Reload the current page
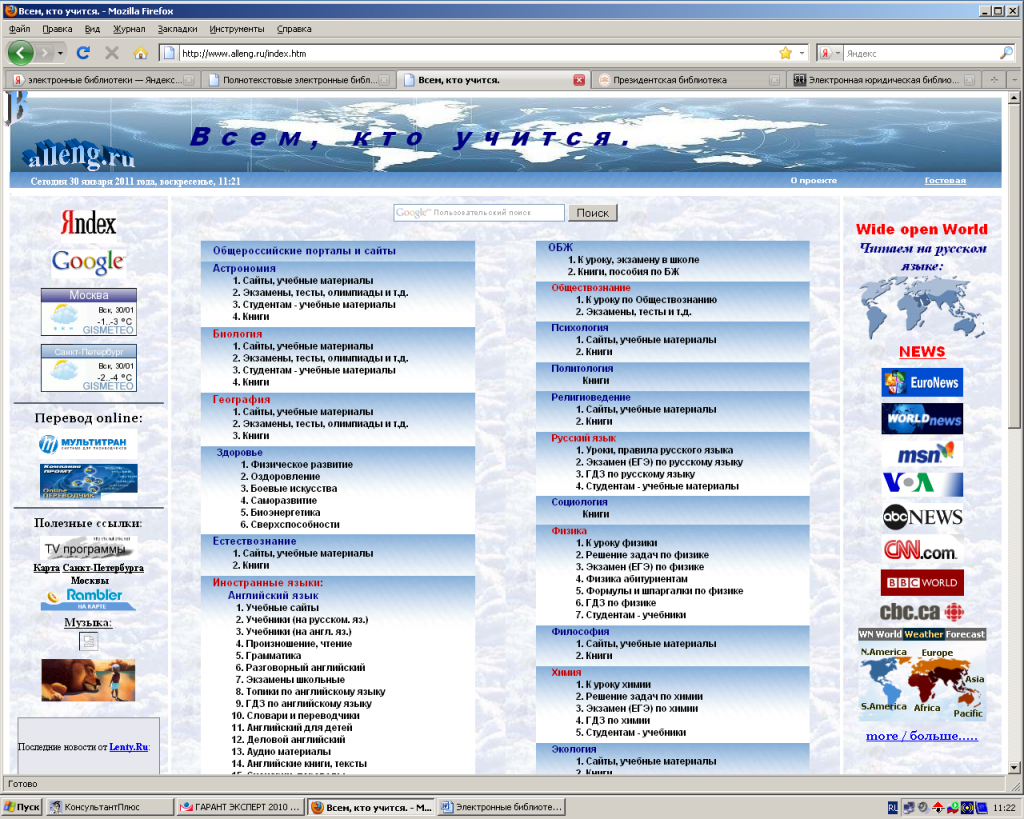 click(84, 53)
